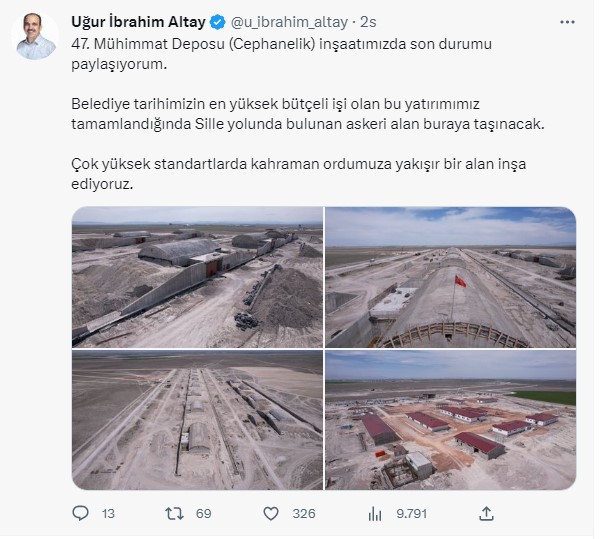Click the tweet text about Mühimmat Deposu
Screen dimensions: 604x539
[307, 114]
